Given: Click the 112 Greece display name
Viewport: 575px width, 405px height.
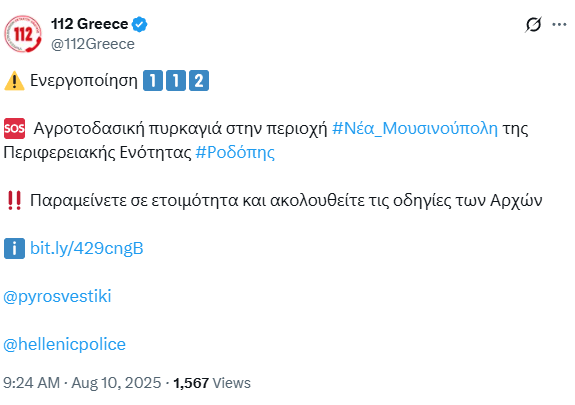Looking at the screenshot, I should (x=89, y=24).
